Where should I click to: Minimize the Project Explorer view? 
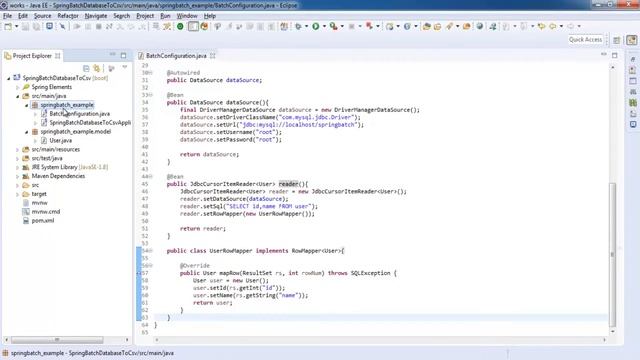tap(112, 55)
